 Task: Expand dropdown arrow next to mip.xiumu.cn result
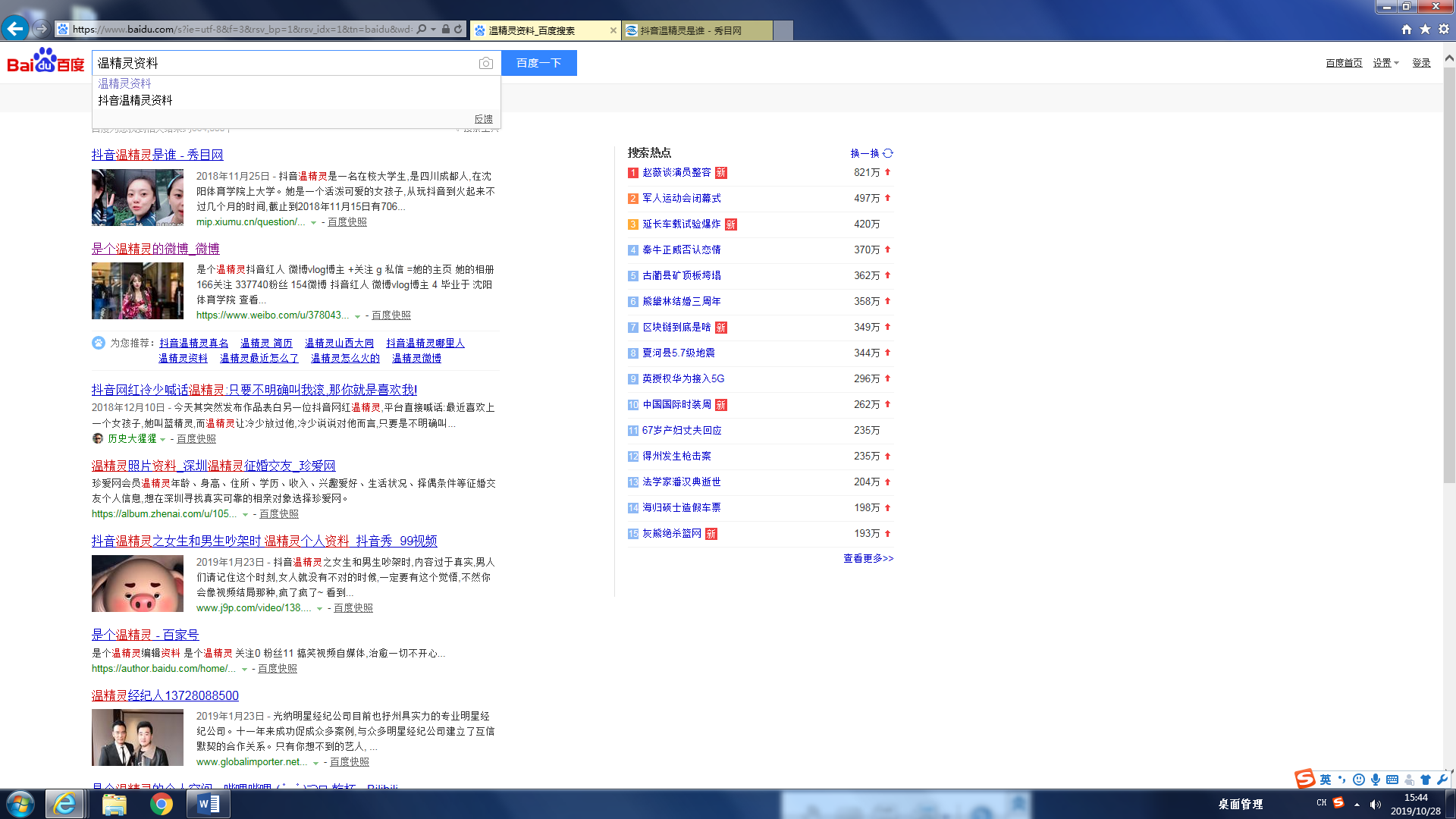pyautogui.click(x=313, y=223)
